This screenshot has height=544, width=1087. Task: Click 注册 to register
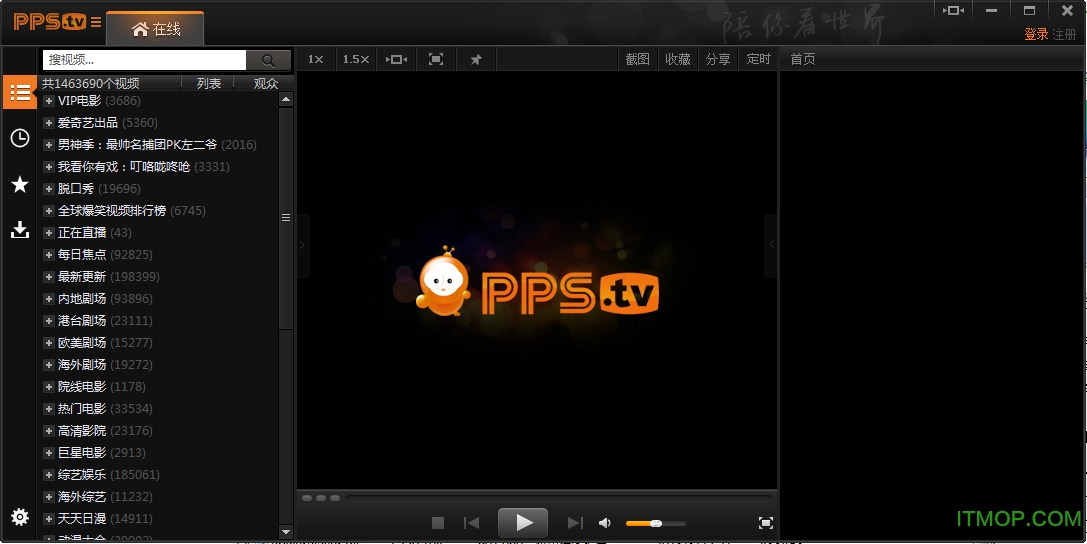pos(1063,35)
